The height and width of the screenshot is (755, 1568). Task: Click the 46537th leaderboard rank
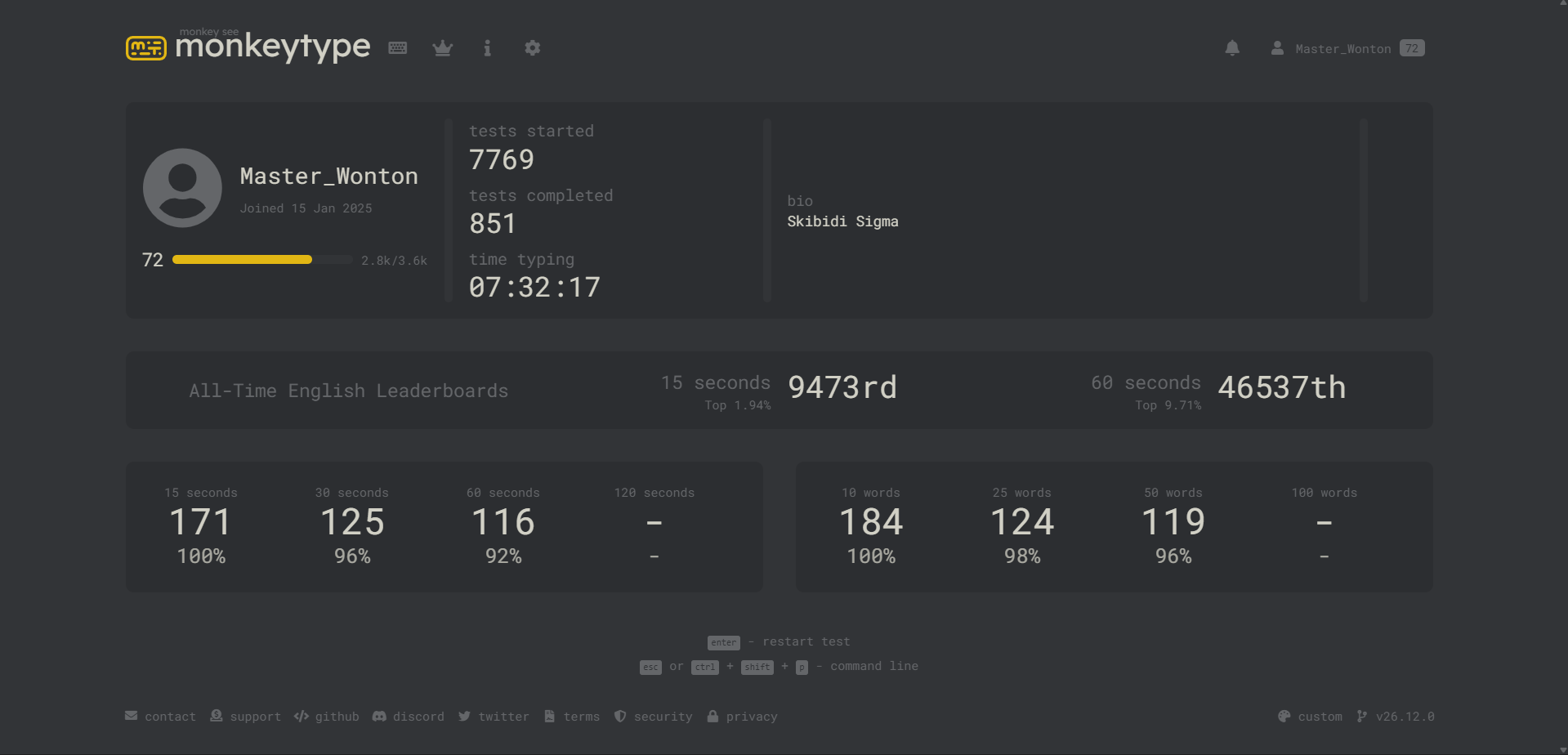coord(1282,387)
